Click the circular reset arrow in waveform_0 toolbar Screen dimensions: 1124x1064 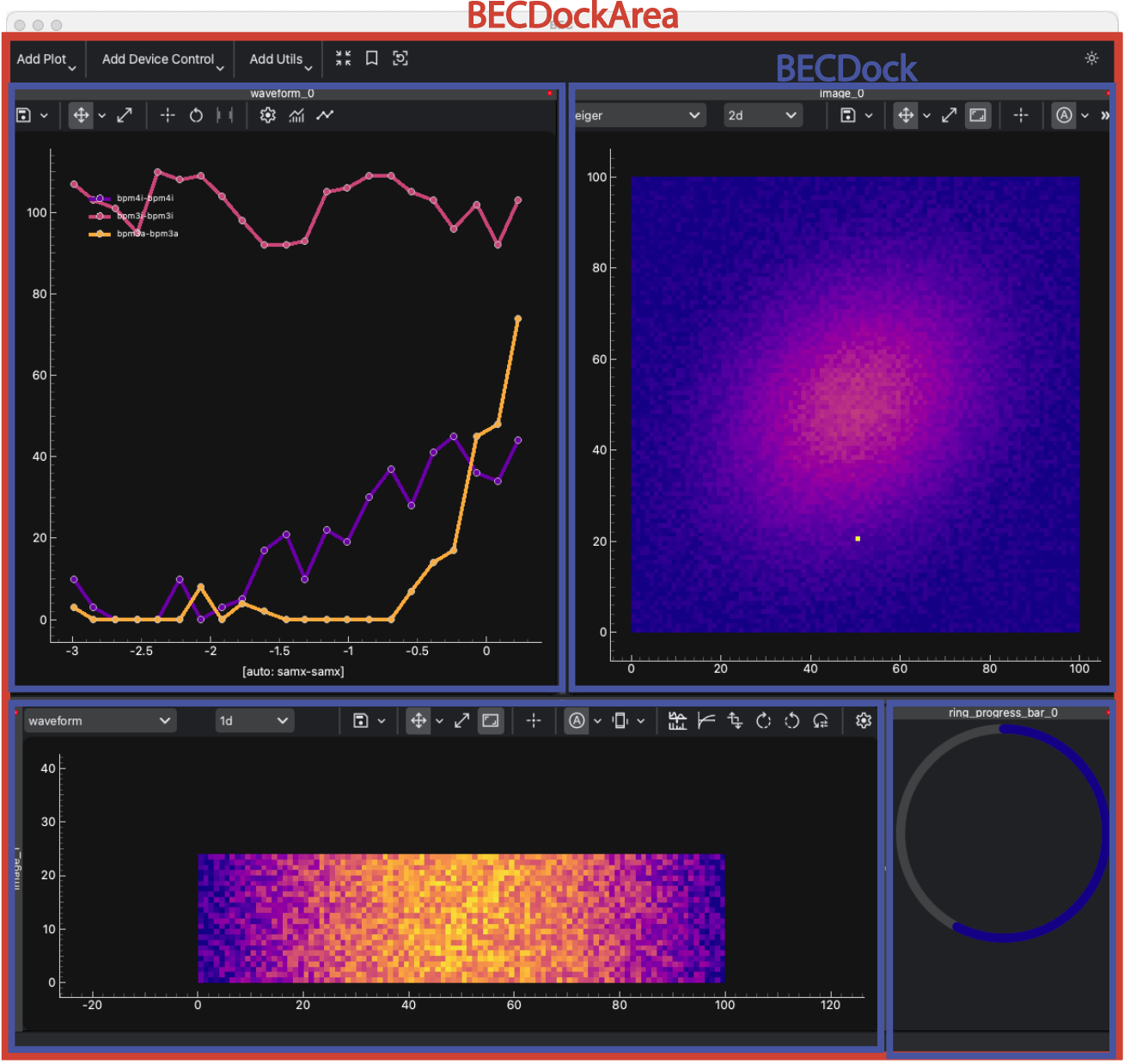pyautogui.click(x=196, y=115)
